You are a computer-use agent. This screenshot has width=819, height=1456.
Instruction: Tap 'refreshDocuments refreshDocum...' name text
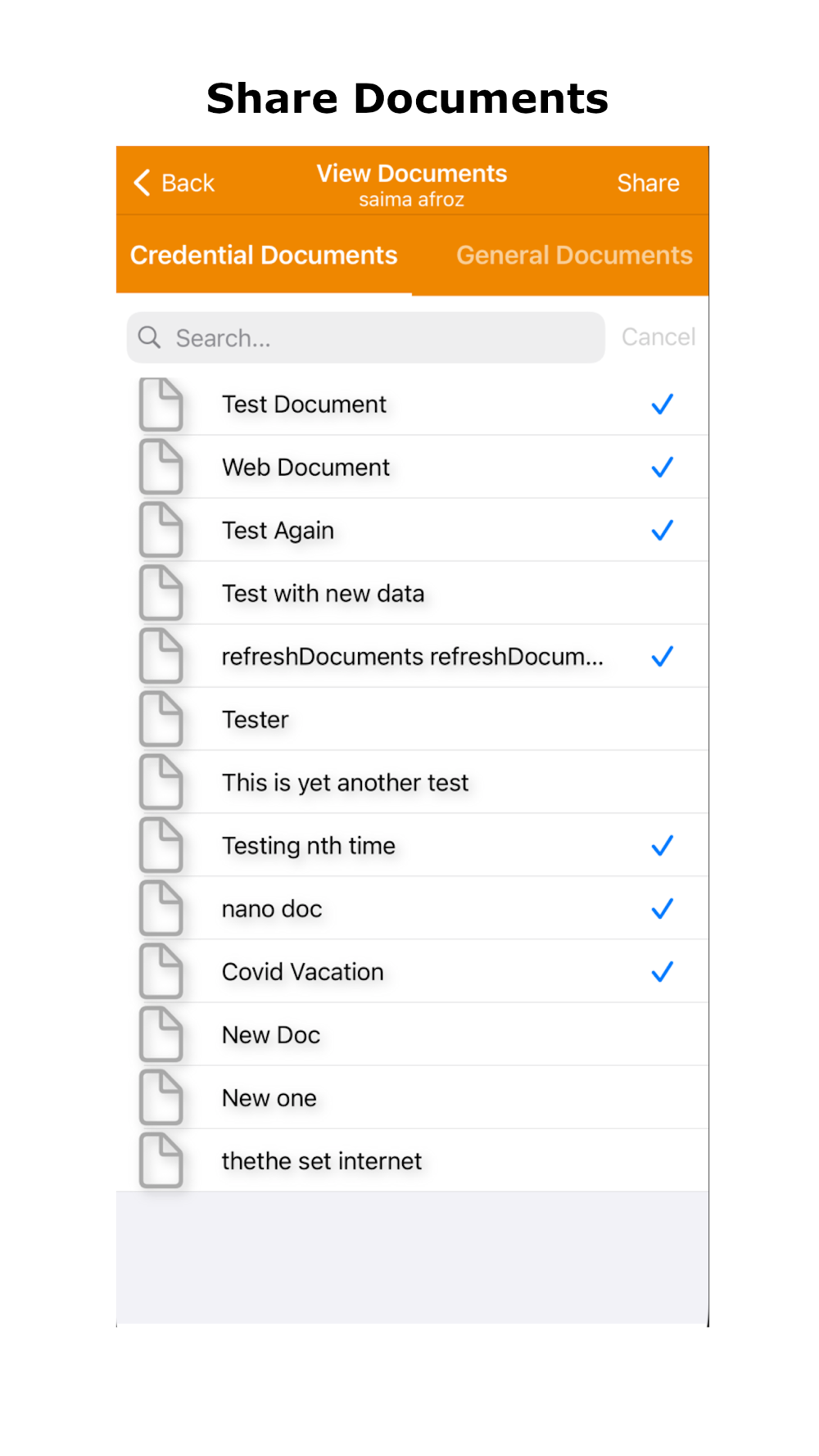coord(413,657)
